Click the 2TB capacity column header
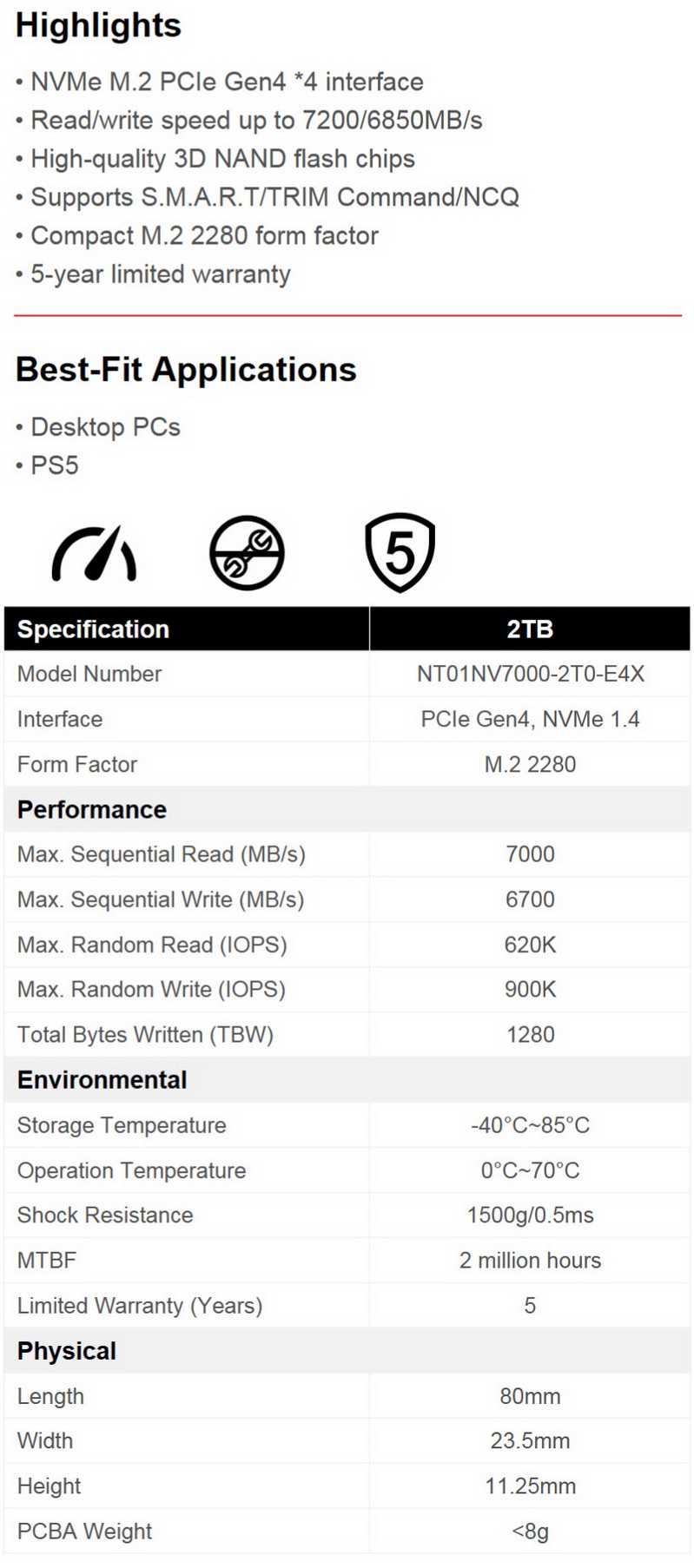Viewport: 694px width, 1568px height. pos(530,629)
